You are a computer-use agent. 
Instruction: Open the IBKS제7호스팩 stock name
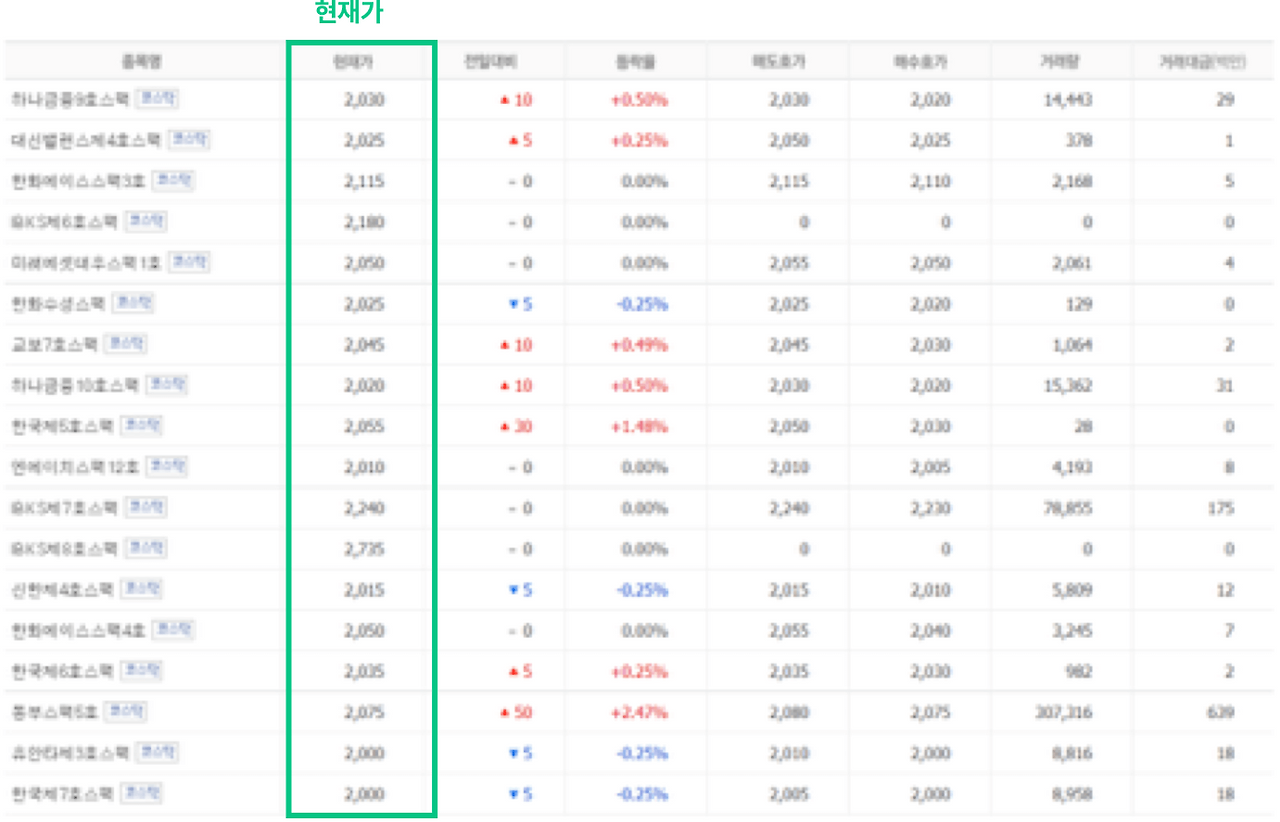[x=62, y=508]
